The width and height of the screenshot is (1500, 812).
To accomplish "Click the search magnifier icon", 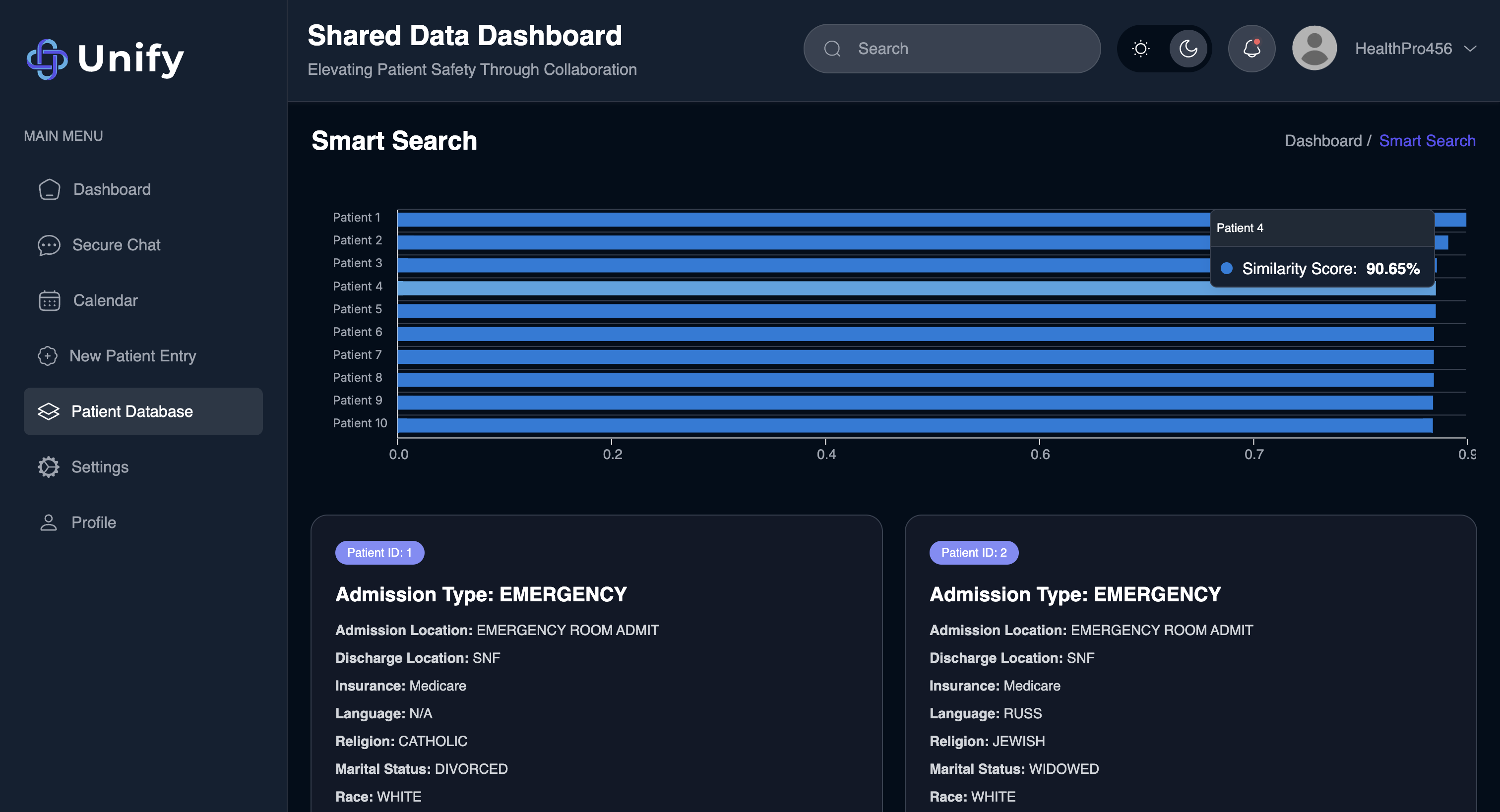I will click(x=832, y=48).
